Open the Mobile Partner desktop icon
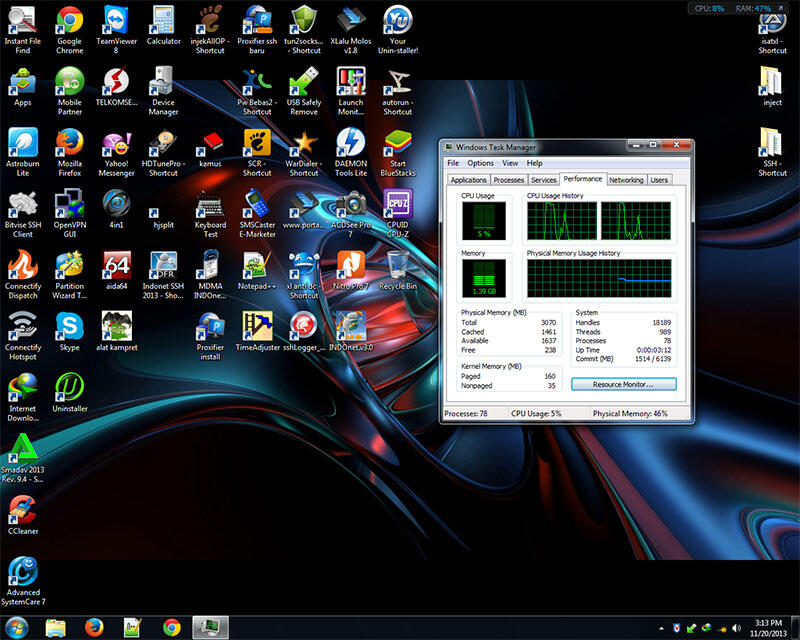 [x=70, y=91]
